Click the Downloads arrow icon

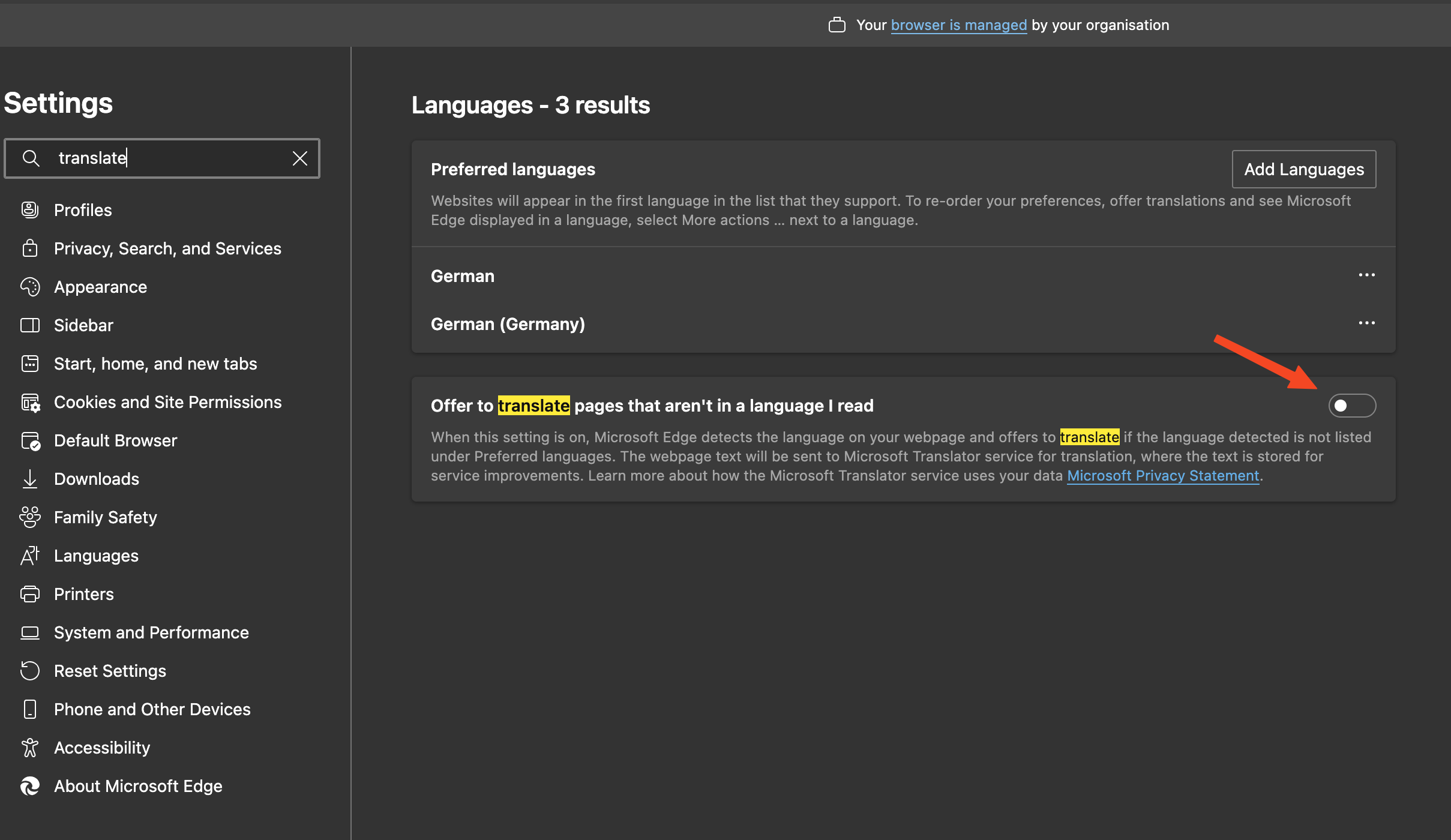click(30, 479)
